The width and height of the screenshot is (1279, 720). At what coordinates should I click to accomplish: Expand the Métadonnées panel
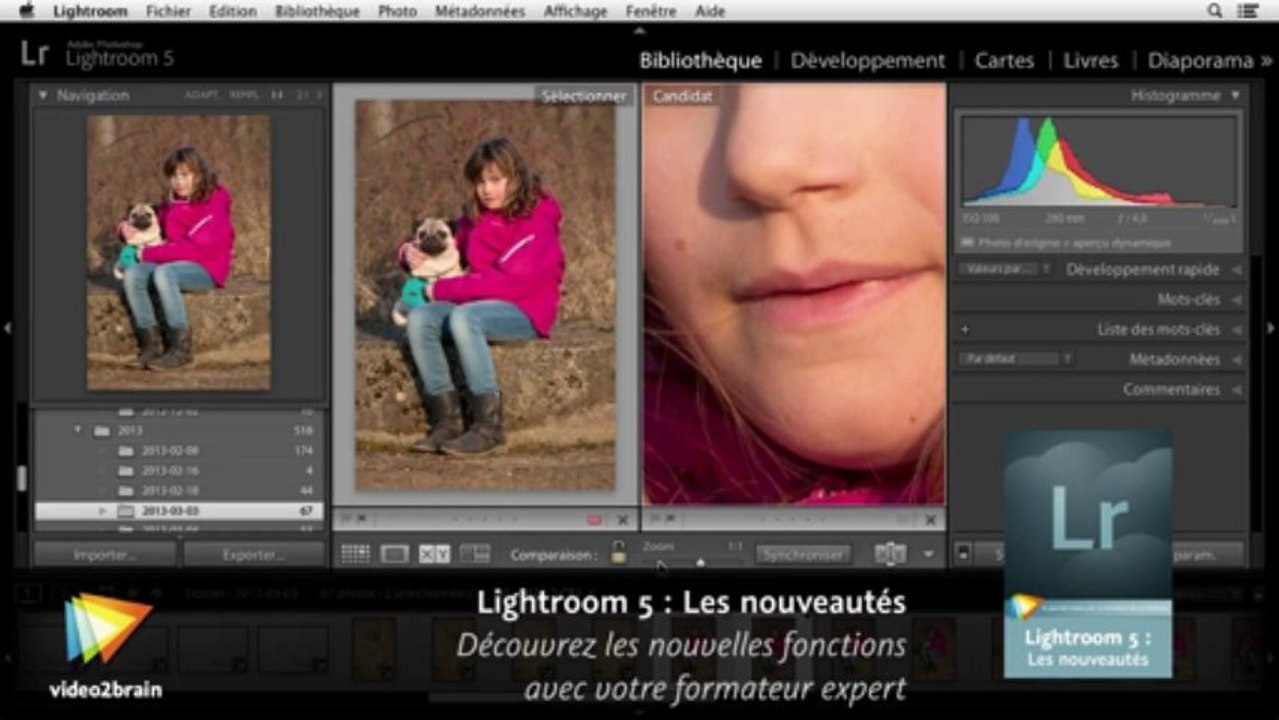[x=1237, y=359]
